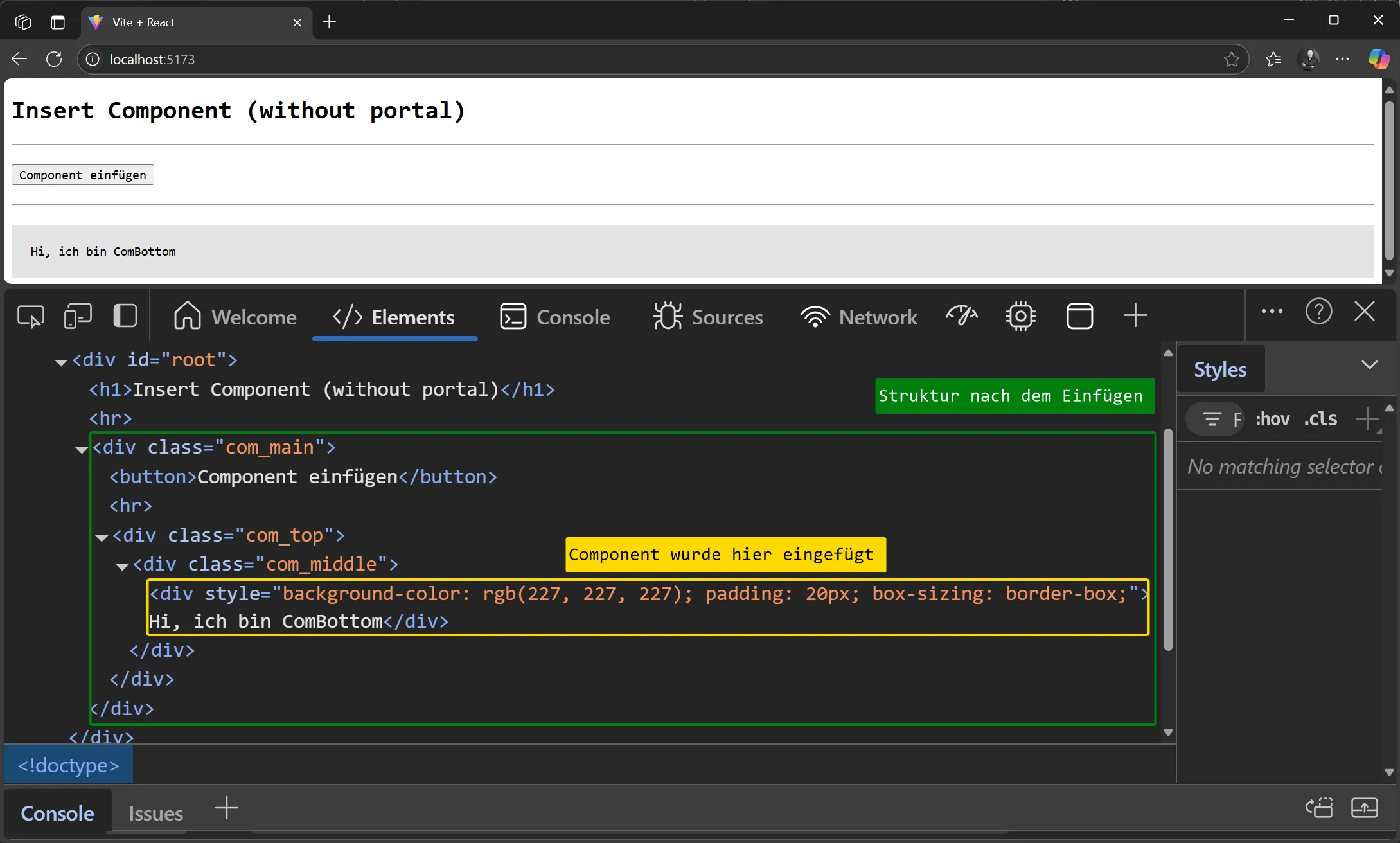The width and height of the screenshot is (1400, 843).
Task: Open the Welcome tab
Action: point(235,317)
